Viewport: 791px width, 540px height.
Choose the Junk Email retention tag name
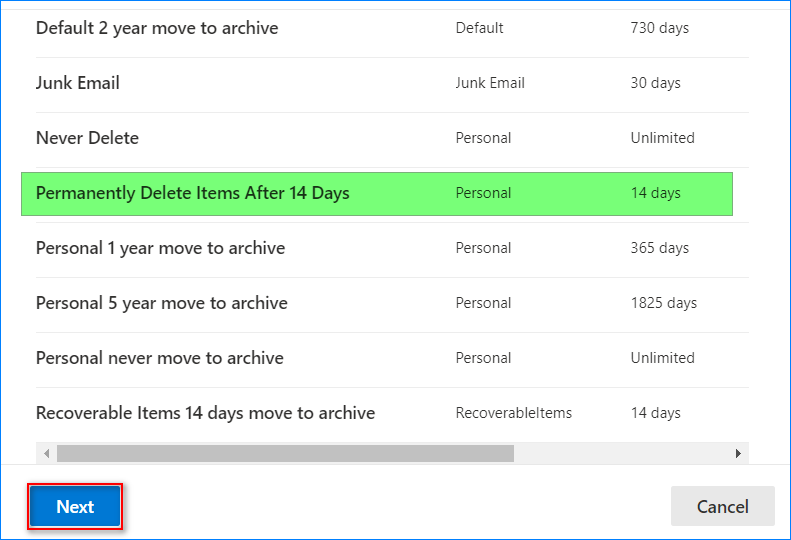78,83
